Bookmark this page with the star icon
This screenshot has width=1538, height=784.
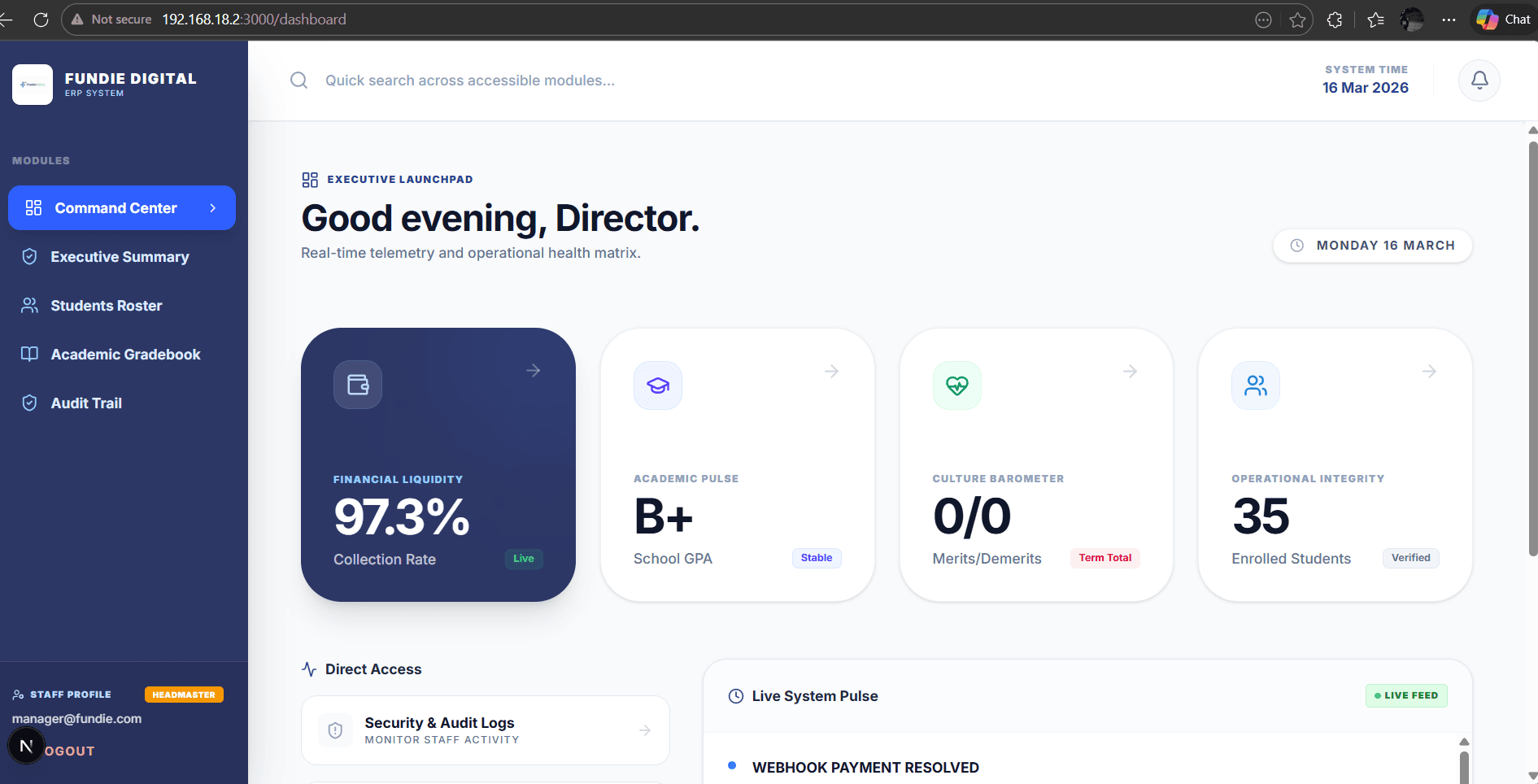coord(1297,20)
